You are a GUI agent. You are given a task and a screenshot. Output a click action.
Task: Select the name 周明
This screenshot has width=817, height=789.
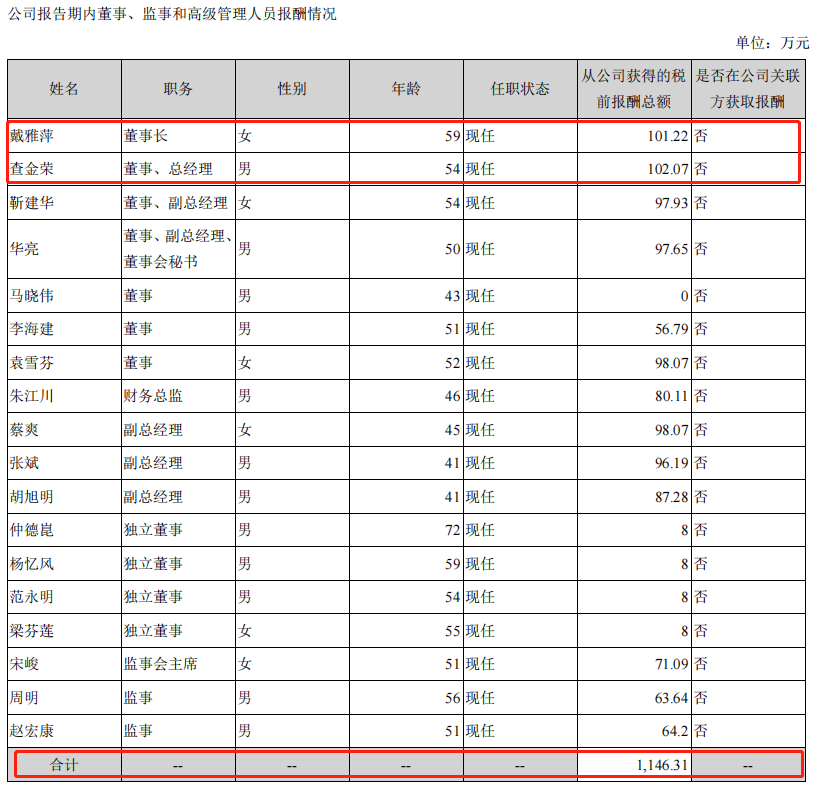(24, 698)
